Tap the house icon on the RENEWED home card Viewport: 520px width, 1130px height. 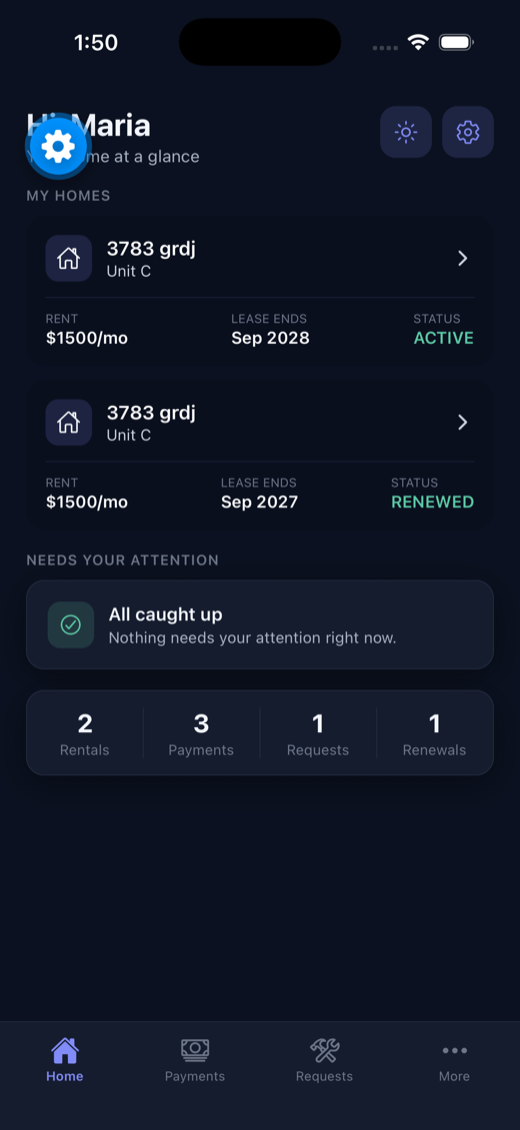tap(68, 422)
